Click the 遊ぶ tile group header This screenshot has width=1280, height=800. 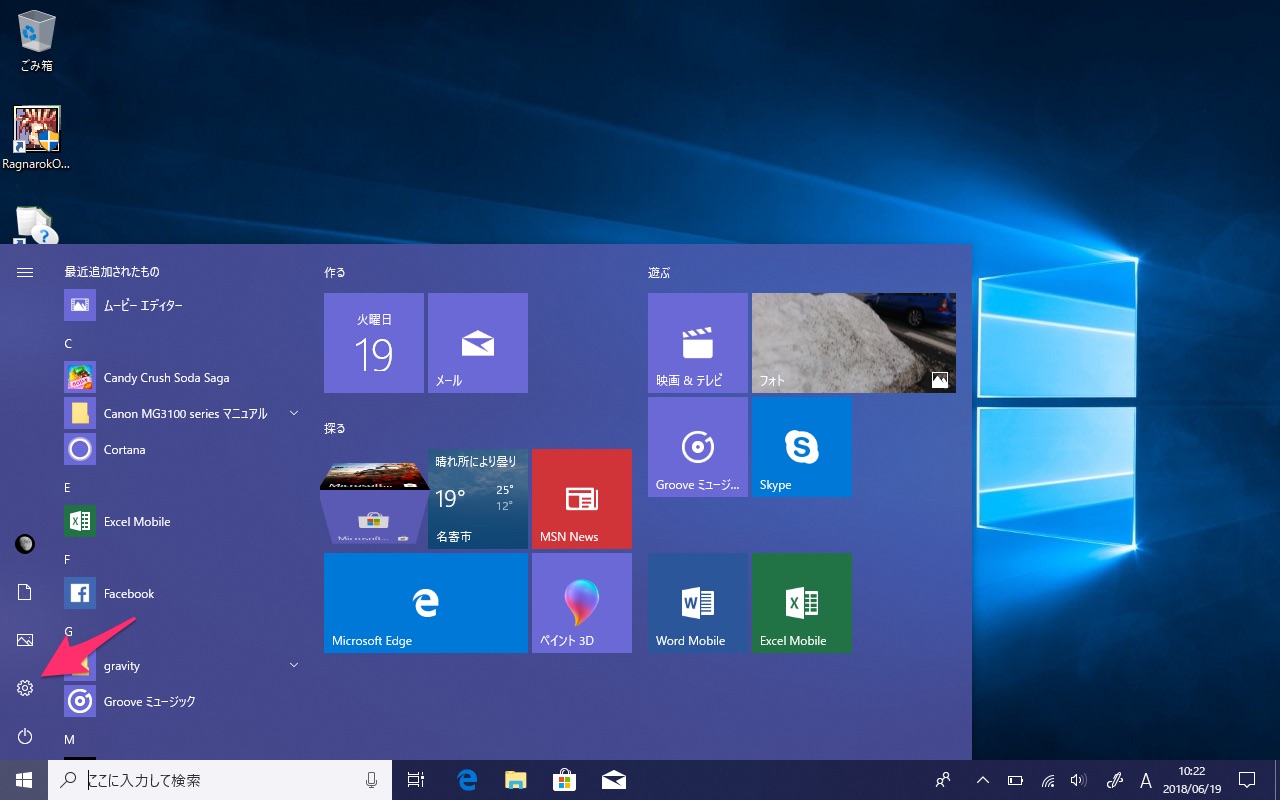point(659,272)
